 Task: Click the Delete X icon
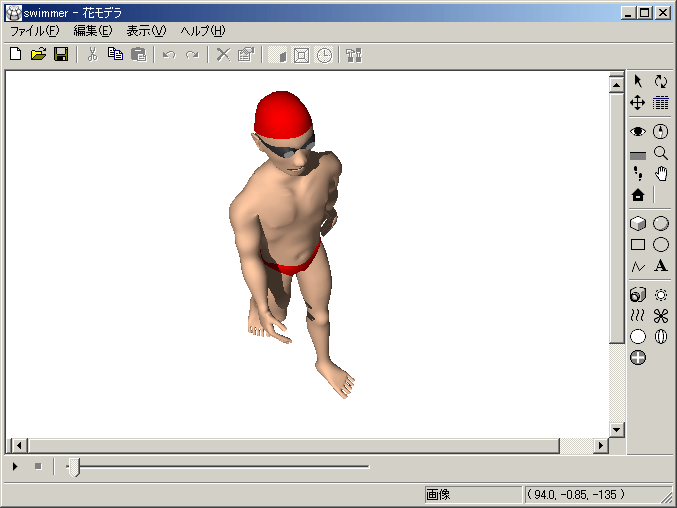click(x=223, y=55)
